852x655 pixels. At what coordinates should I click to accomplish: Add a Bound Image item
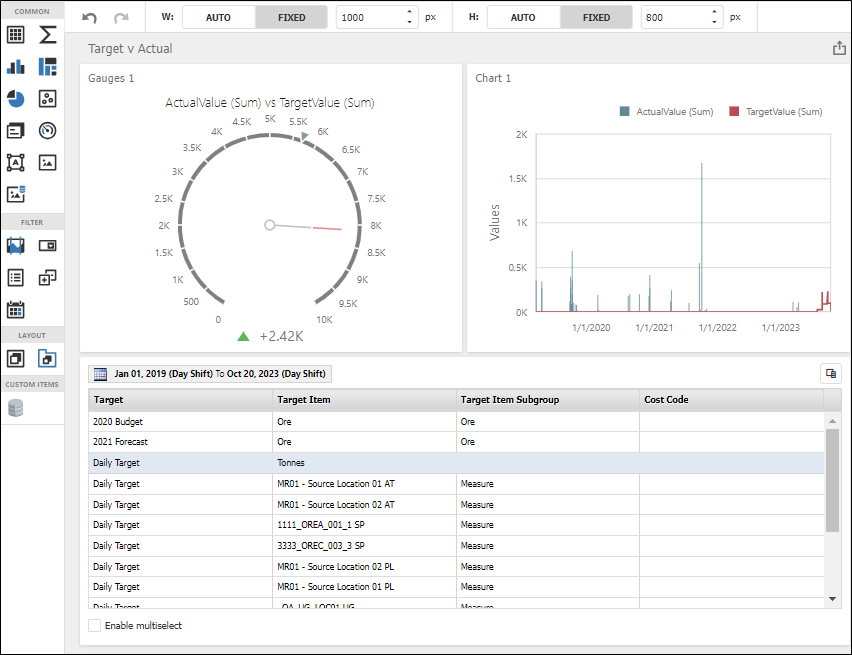pos(16,194)
